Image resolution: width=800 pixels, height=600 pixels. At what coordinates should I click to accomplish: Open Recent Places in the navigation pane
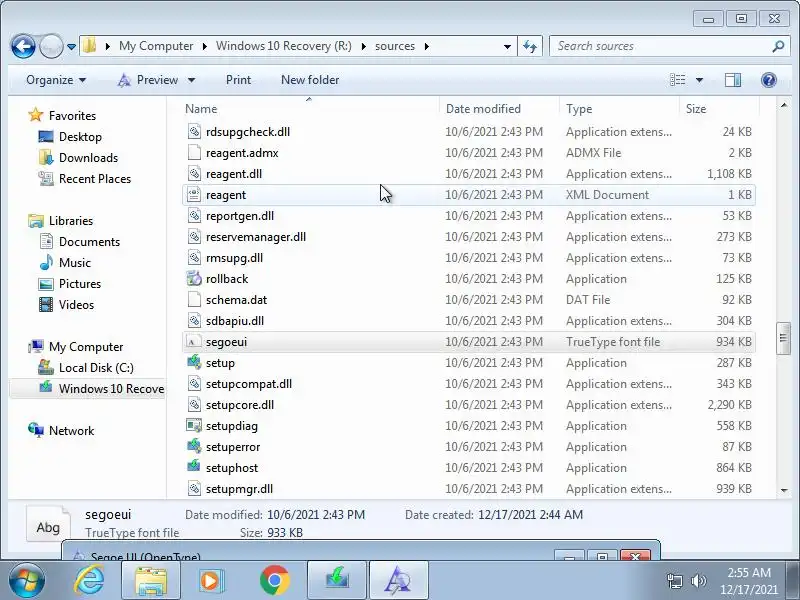coord(95,179)
